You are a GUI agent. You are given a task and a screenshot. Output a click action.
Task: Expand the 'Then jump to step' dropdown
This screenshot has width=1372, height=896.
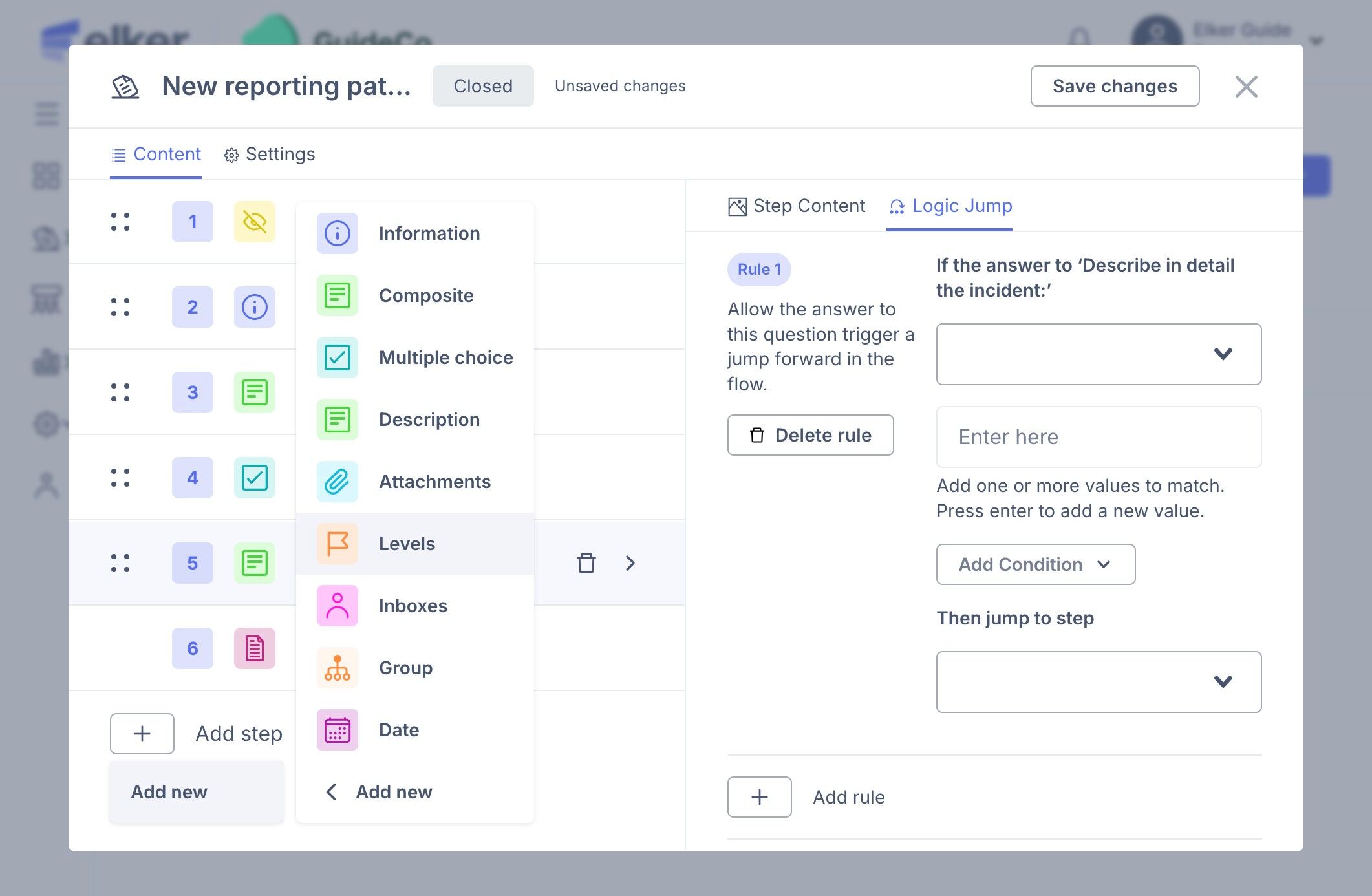pyautogui.click(x=1098, y=682)
